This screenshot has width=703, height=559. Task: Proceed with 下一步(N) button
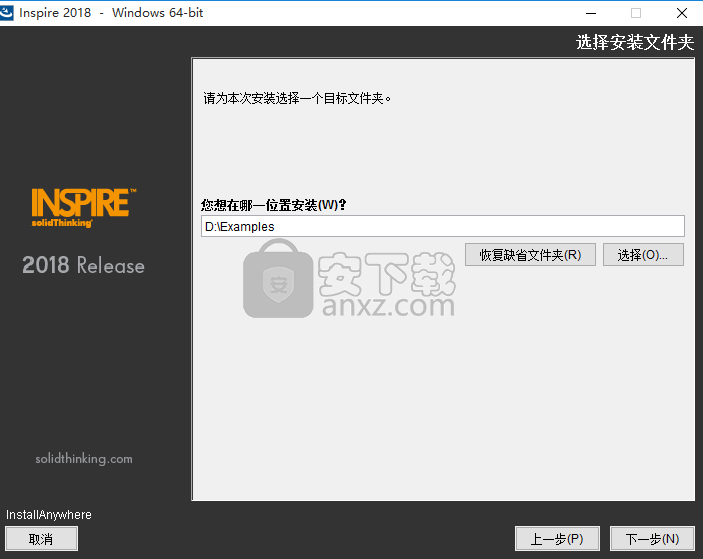[652, 539]
